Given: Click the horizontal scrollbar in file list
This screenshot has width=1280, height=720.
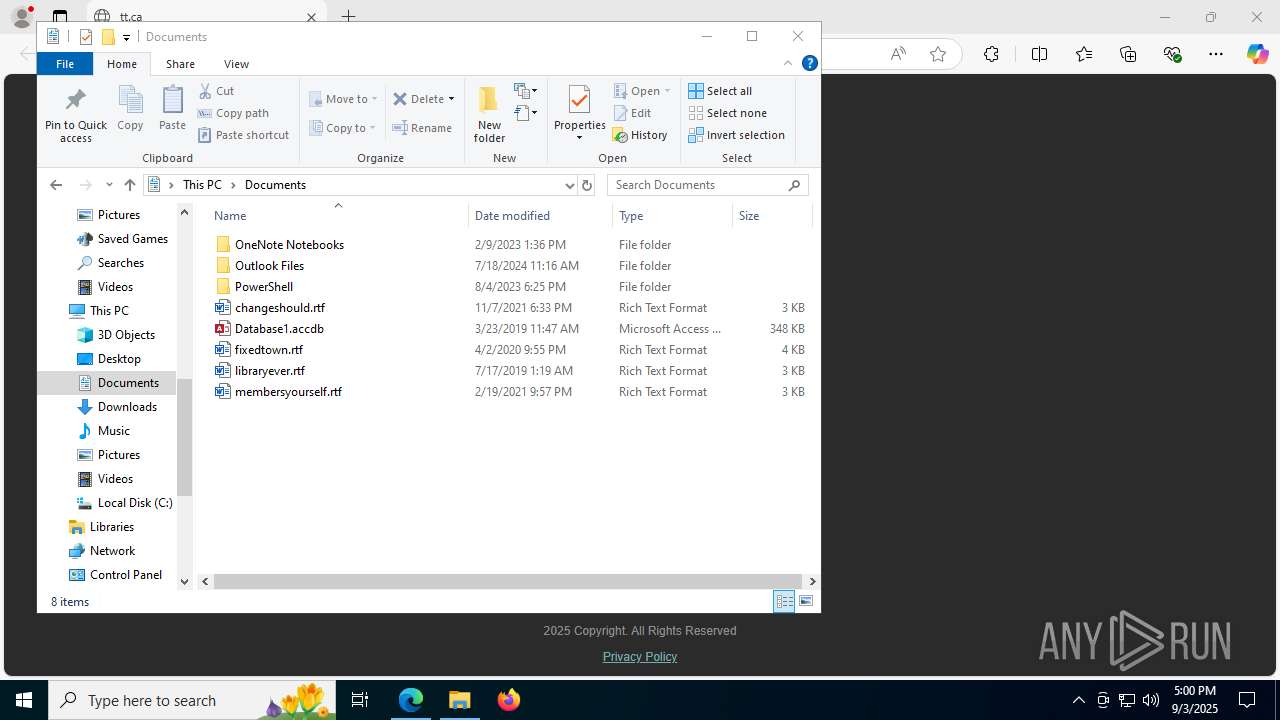Looking at the screenshot, I should [x=508, y=581].
